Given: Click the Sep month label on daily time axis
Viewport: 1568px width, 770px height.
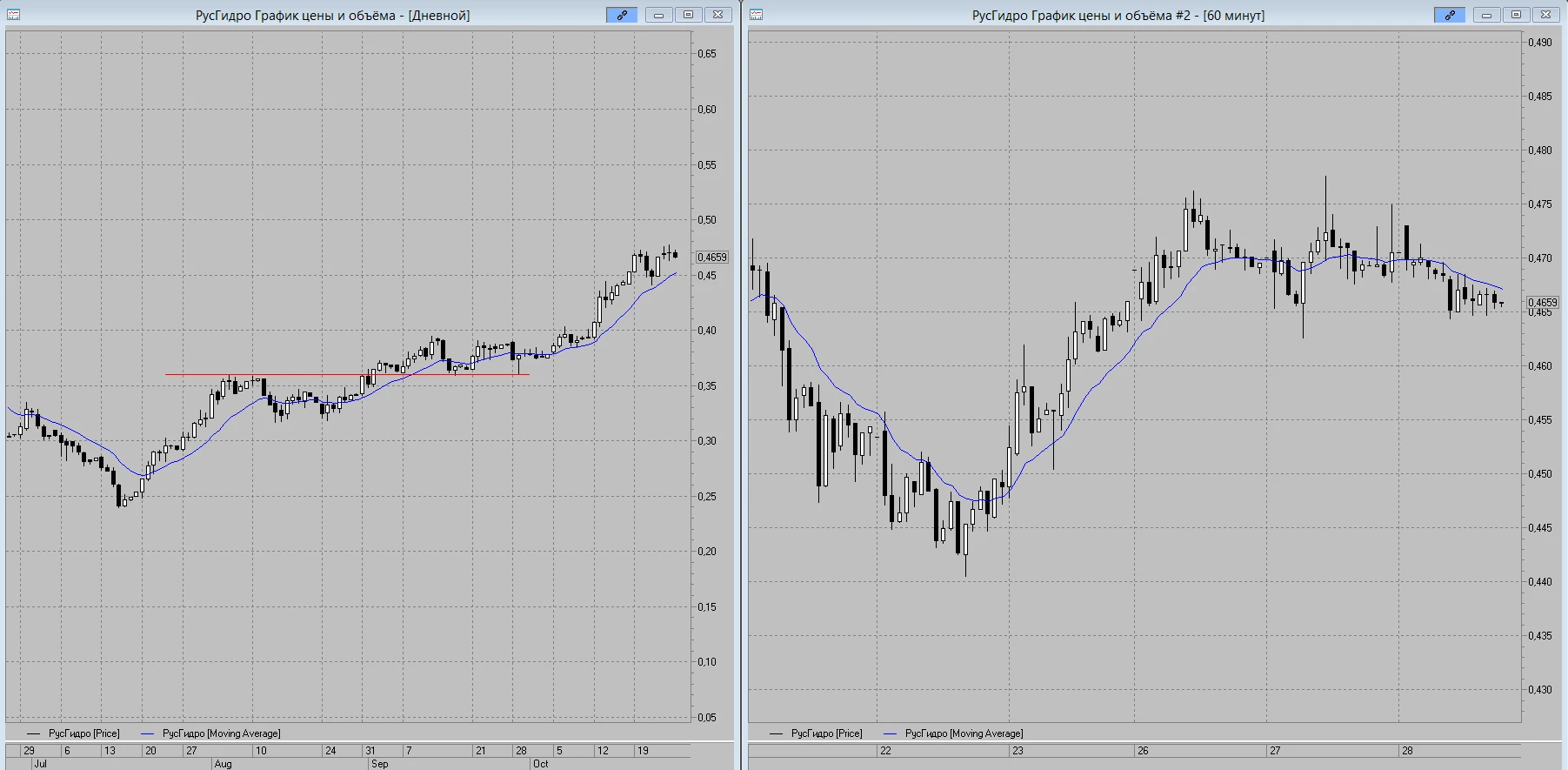Looking at the screenshot, I should (380, 764).
